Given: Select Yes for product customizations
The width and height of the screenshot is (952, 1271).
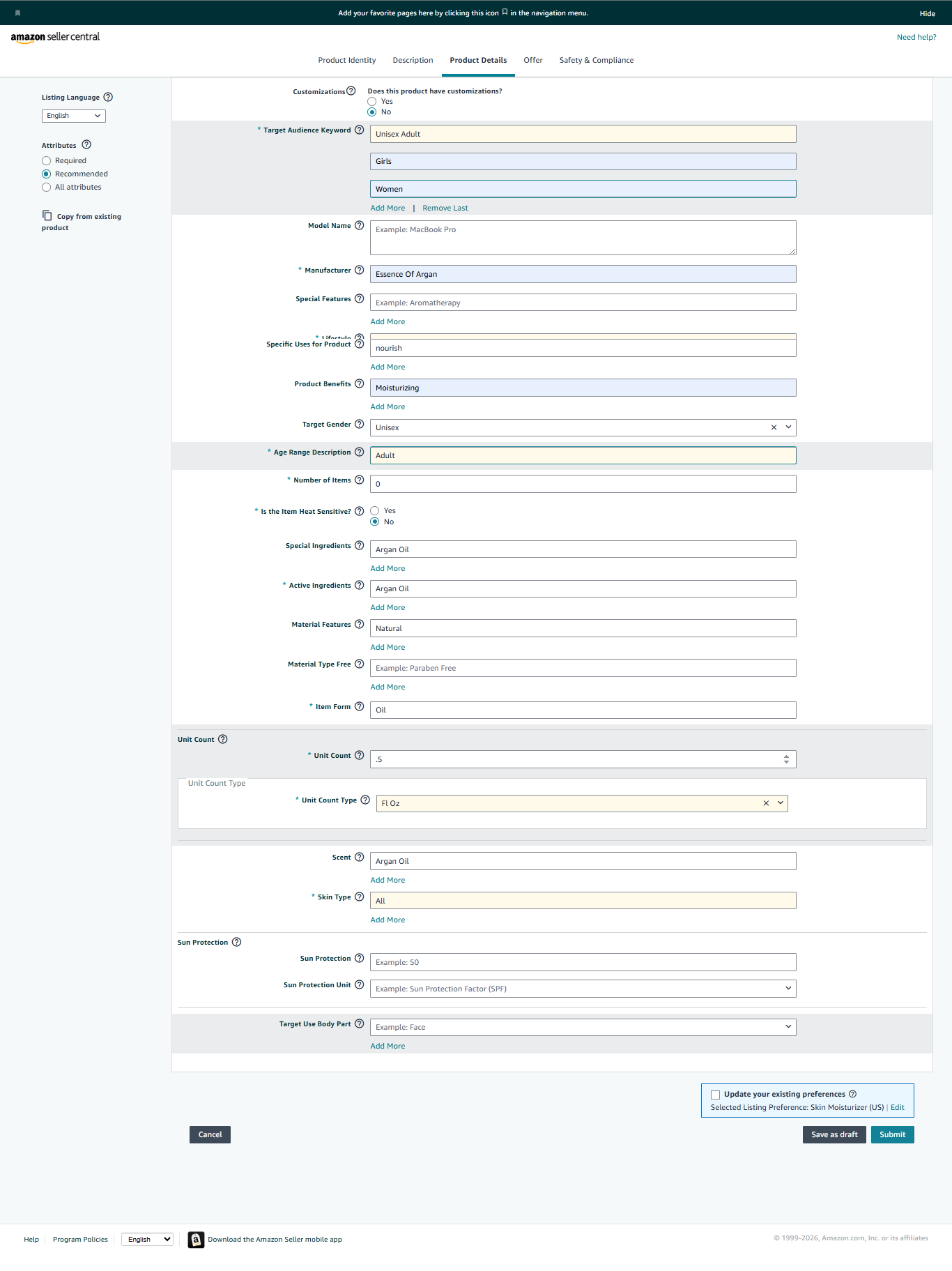Looking at the screenshot, I should pos(372,101).
